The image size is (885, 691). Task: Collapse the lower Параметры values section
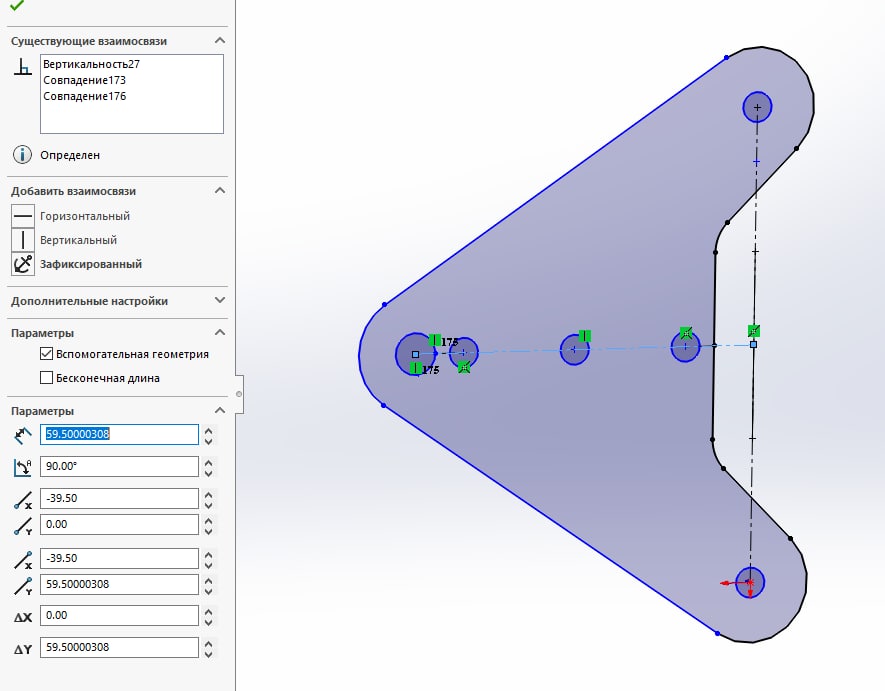[x=220, y=410]
